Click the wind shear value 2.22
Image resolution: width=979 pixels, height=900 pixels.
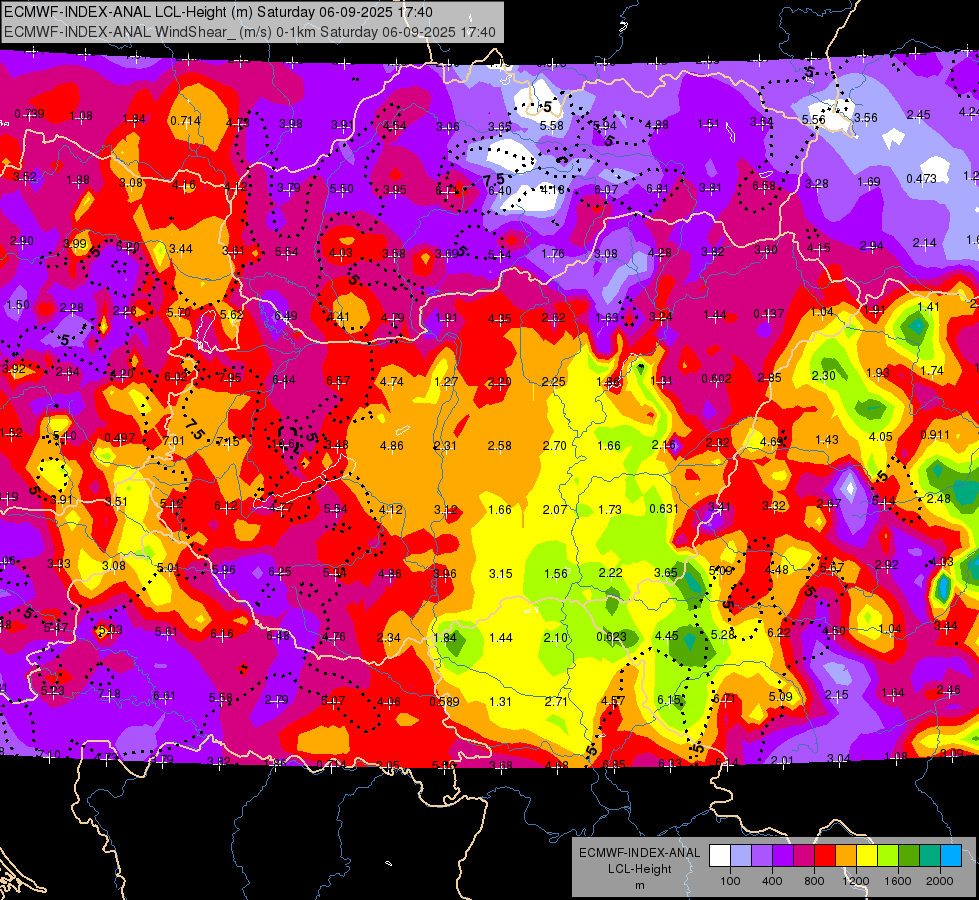pos(611,573)
